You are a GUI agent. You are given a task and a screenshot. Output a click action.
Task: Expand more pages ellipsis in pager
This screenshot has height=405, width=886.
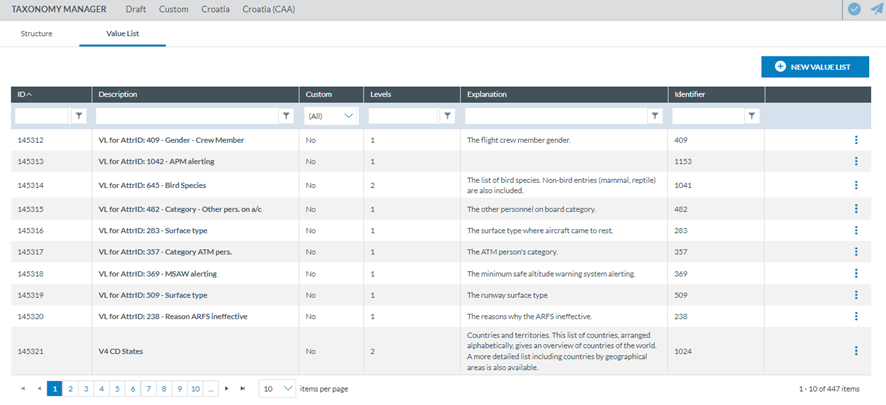(x=211, y=388)
